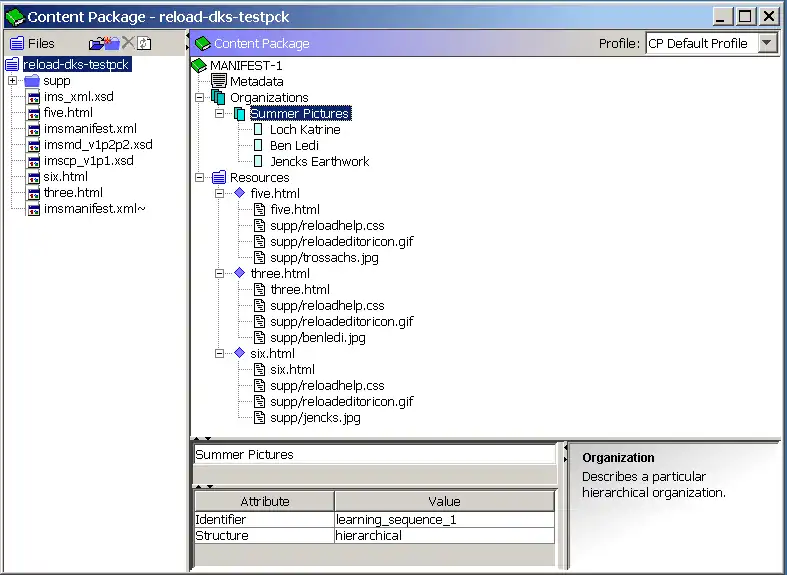Click the new folder icon in Files toolbar
This screenshot has height=575, width=787.
pyautogui.click(x=112, y=43)
